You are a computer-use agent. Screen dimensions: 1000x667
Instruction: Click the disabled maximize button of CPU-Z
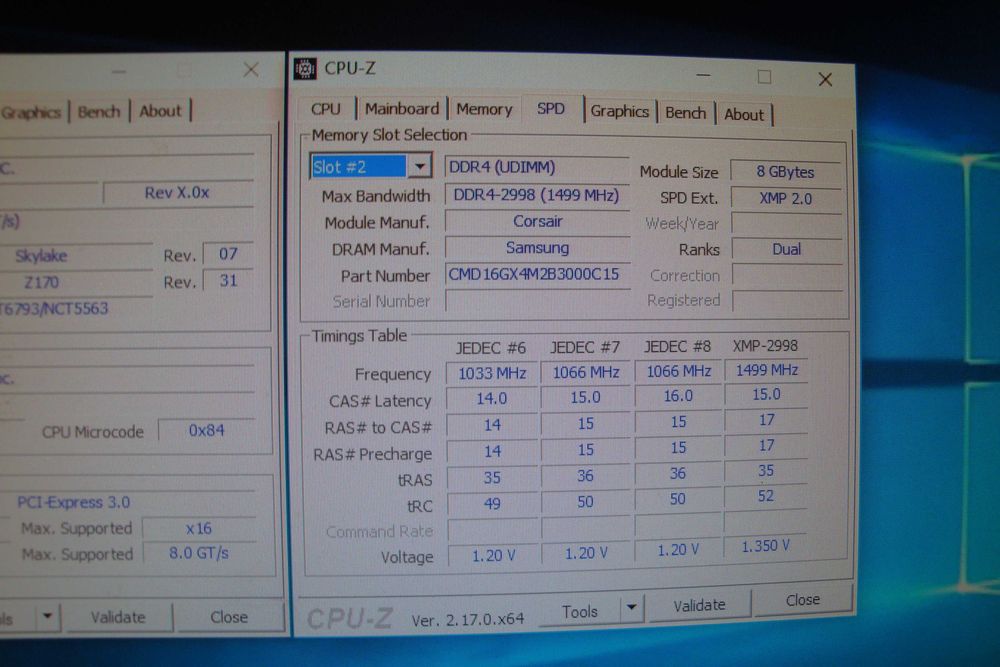(764, 77)
